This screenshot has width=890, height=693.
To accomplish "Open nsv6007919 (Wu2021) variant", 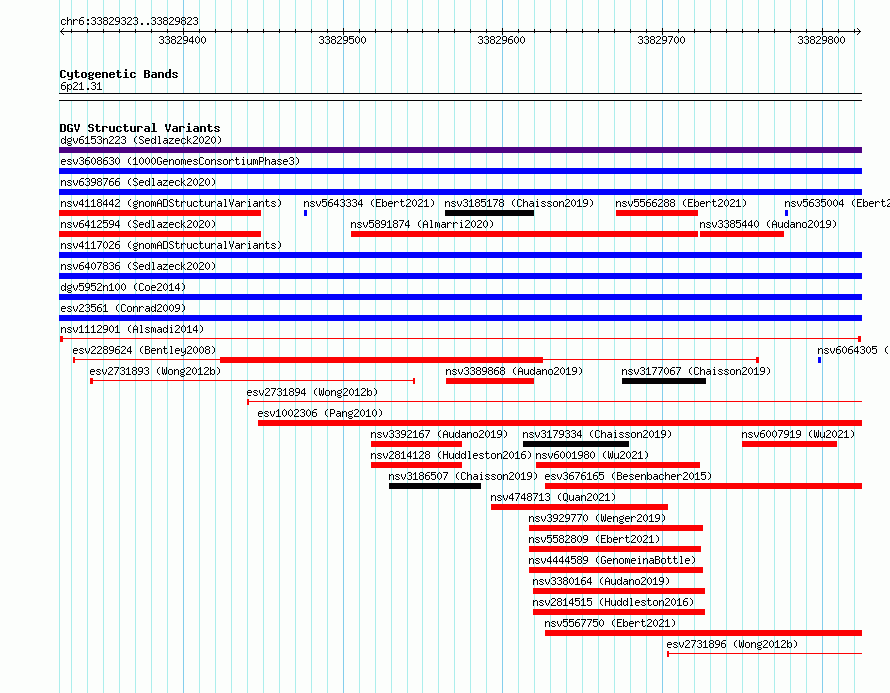I will tap(798, 434).
